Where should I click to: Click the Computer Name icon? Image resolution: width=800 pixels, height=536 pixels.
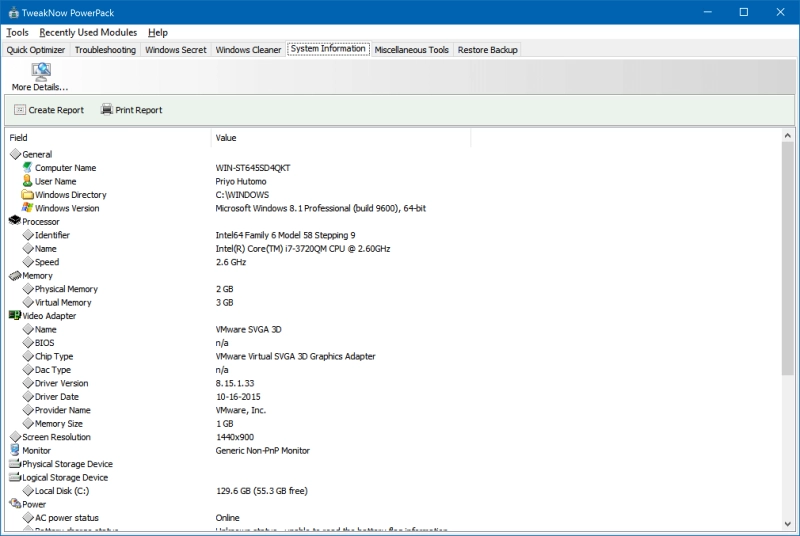tap(28, 167)
